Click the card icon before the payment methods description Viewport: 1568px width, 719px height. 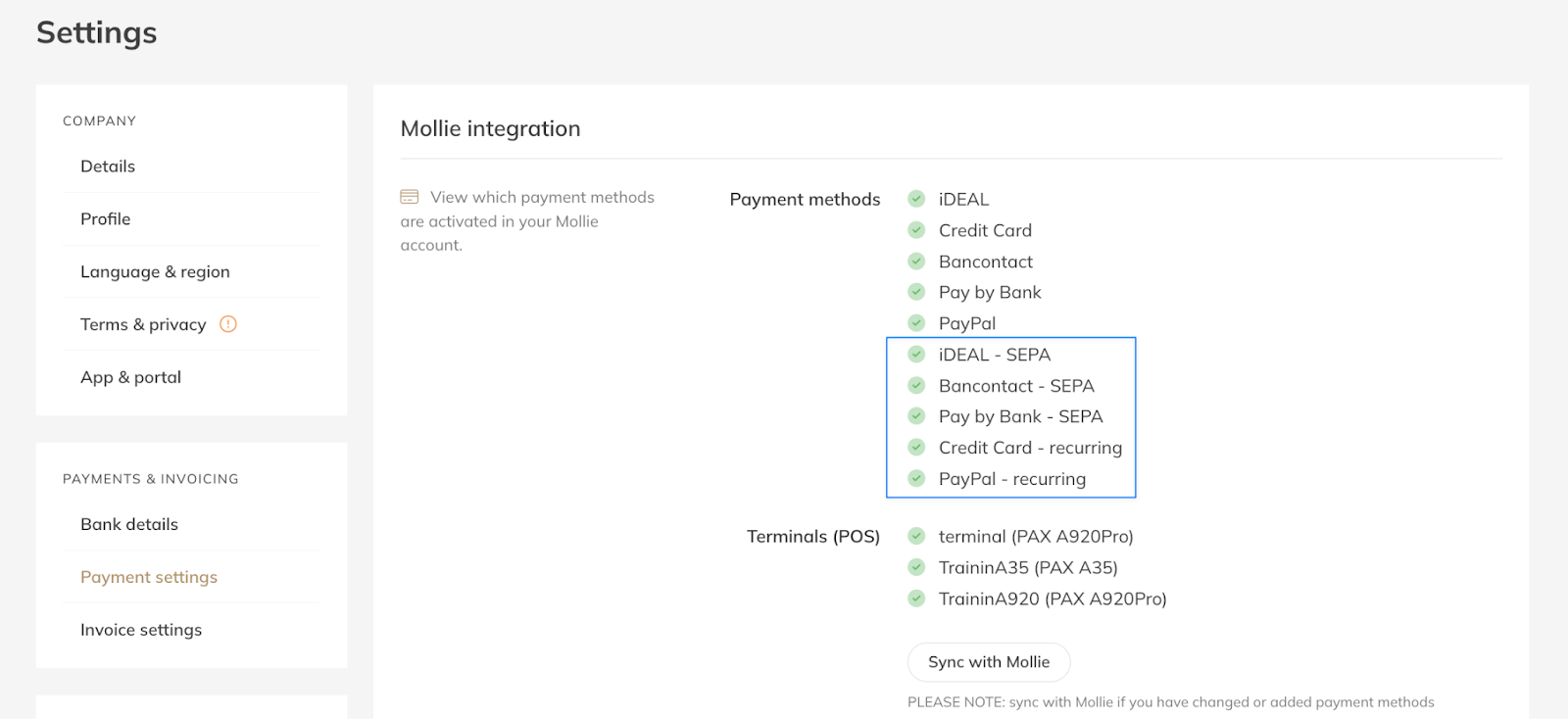point(410,197)
